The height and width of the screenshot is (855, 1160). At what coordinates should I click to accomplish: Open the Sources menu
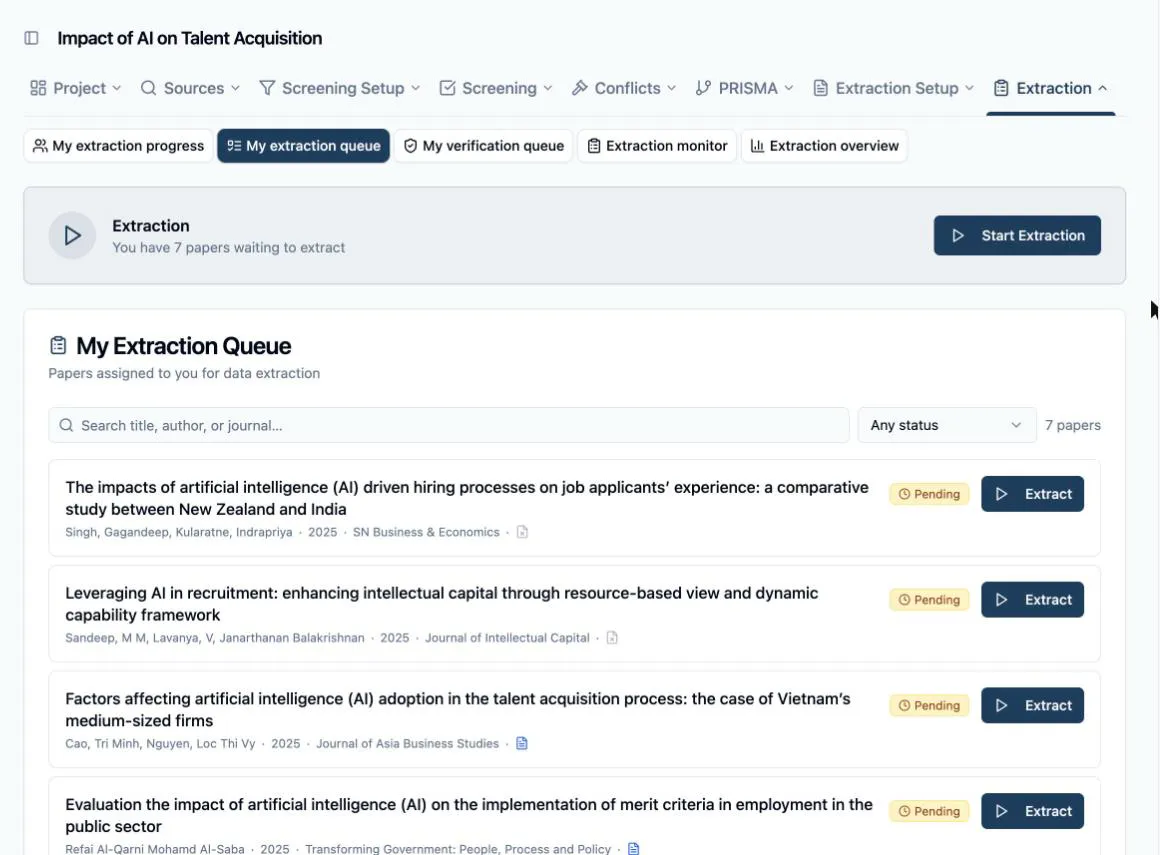point(190,88)
